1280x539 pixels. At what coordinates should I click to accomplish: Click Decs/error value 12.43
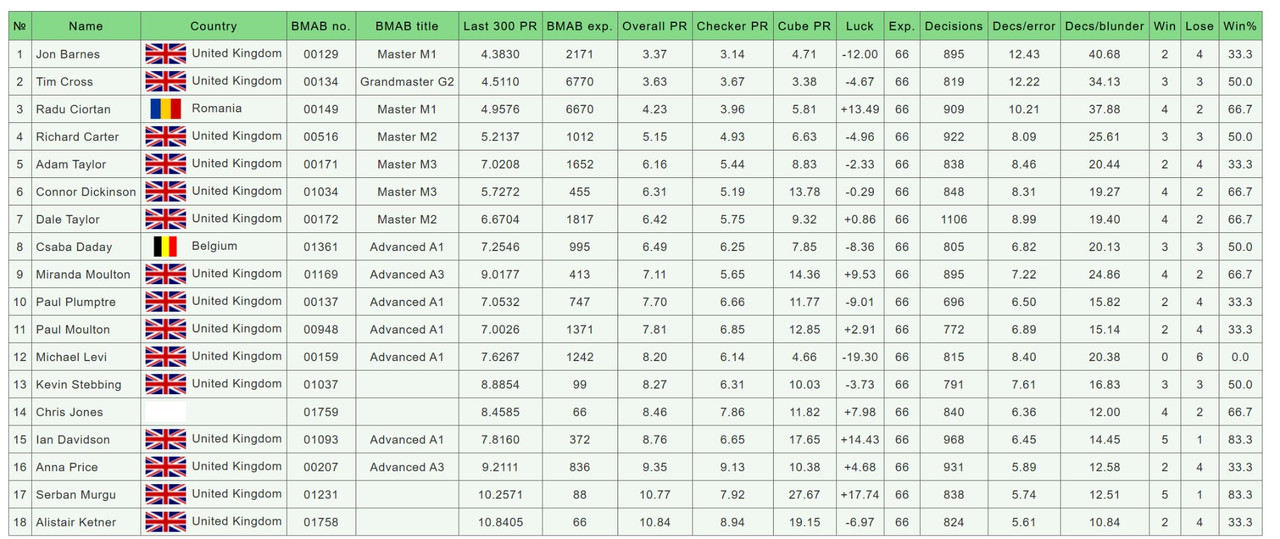1024,54
